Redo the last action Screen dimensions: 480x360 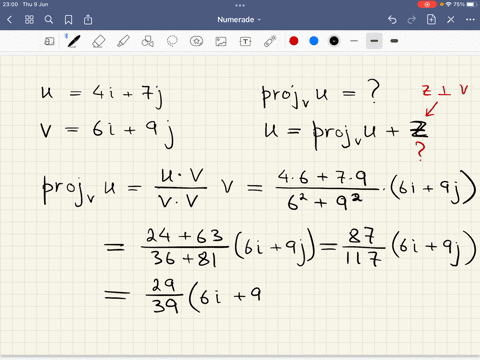coord(412,20)
